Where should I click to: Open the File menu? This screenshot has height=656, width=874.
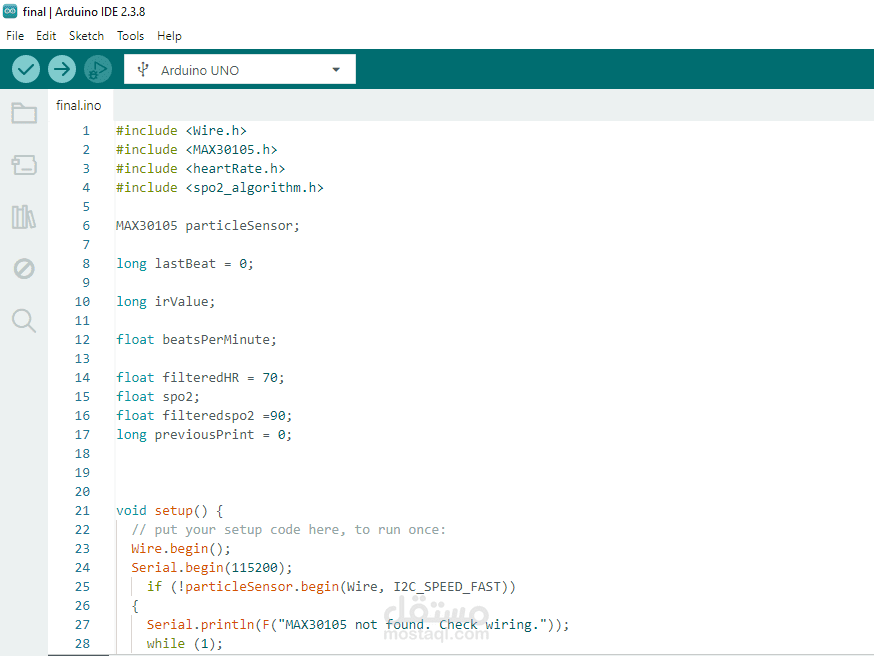pyautogui.click(x=15, y=36)
